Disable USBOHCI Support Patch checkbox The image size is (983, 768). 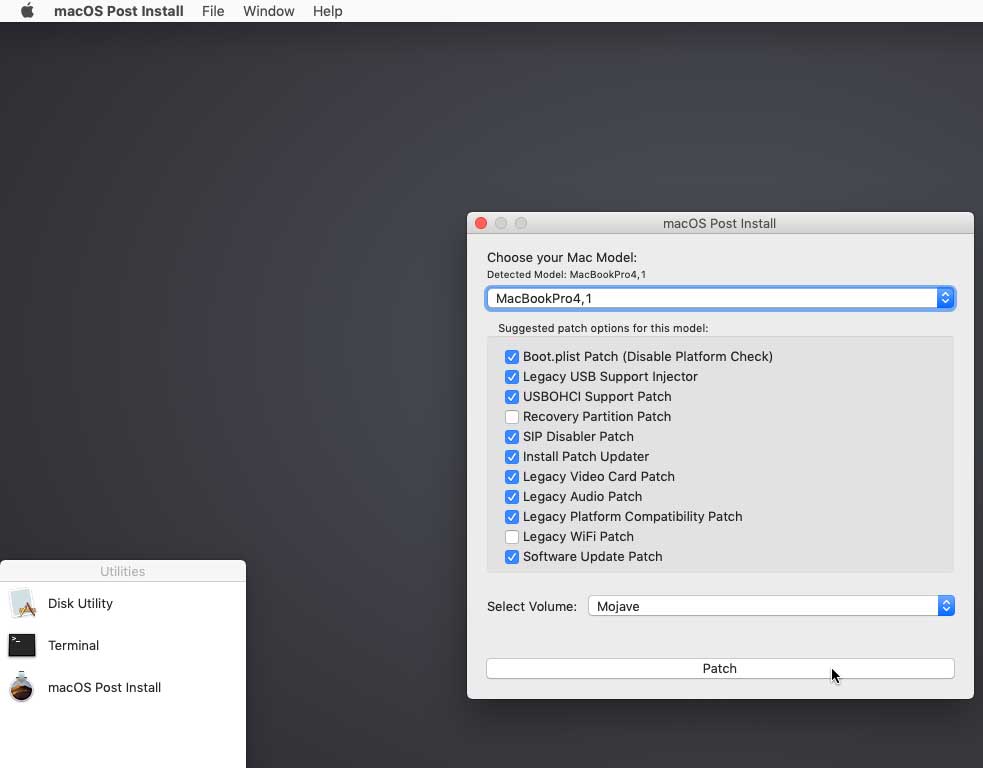[x=512, y=397]
